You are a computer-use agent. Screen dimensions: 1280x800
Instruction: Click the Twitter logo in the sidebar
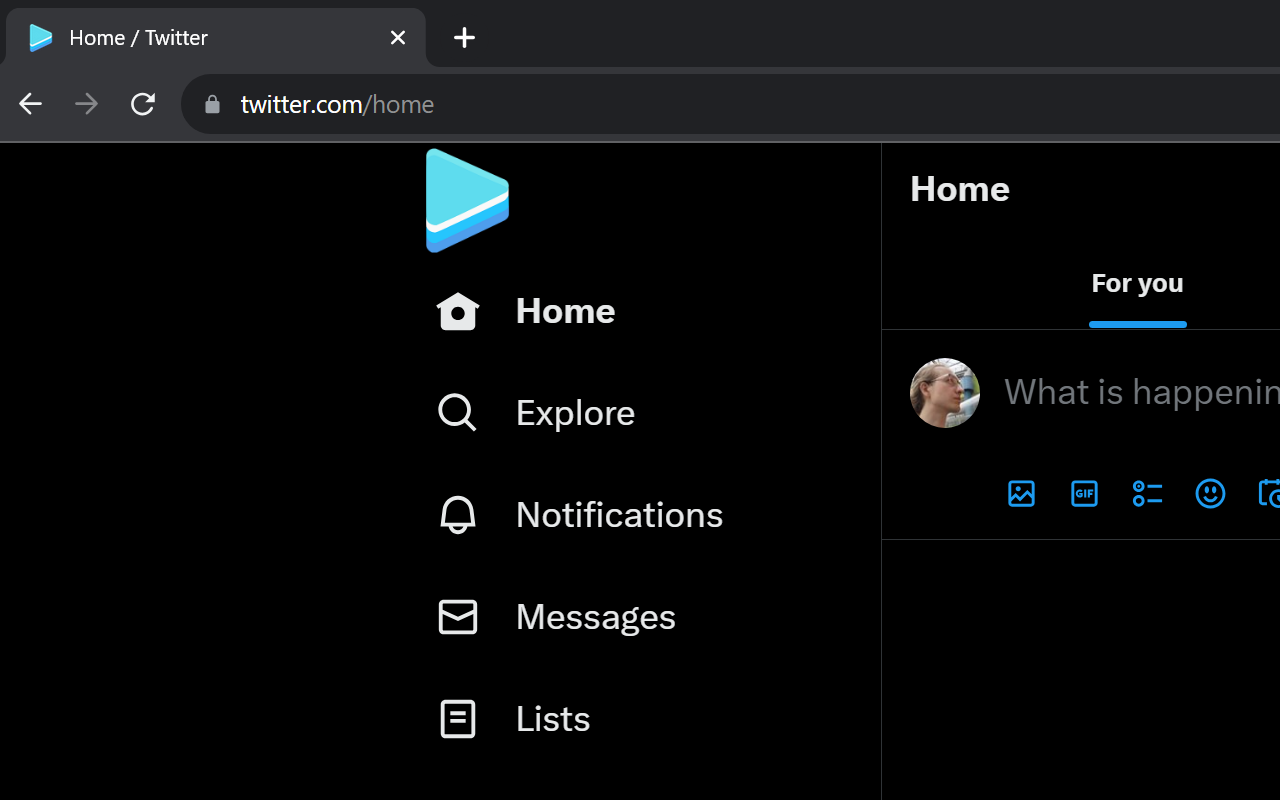point(467,200)
